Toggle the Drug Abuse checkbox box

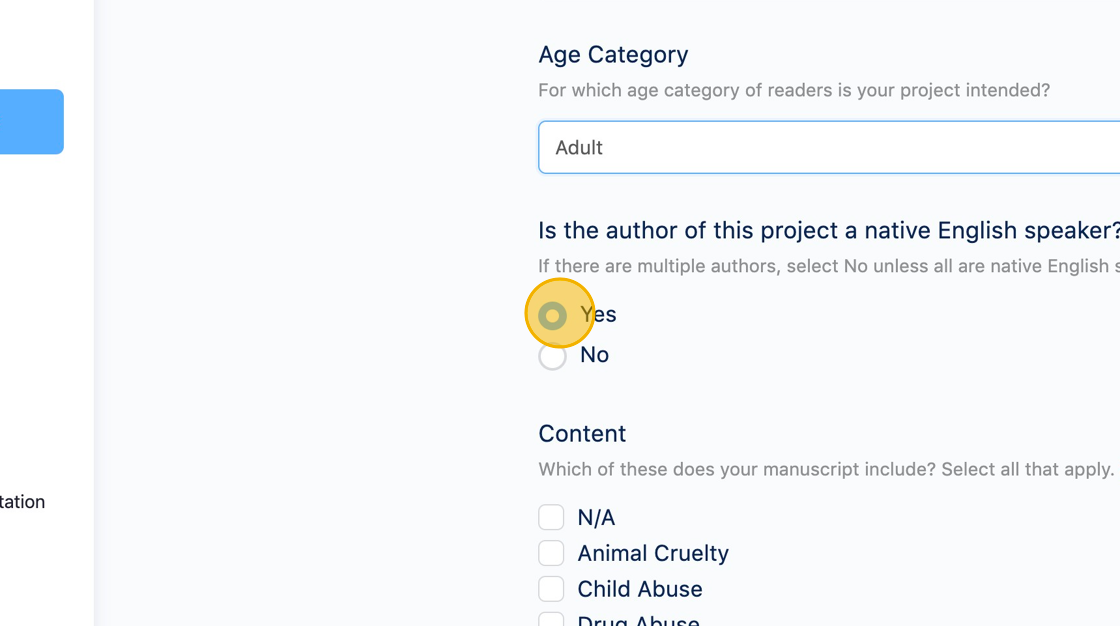point(551,620)
